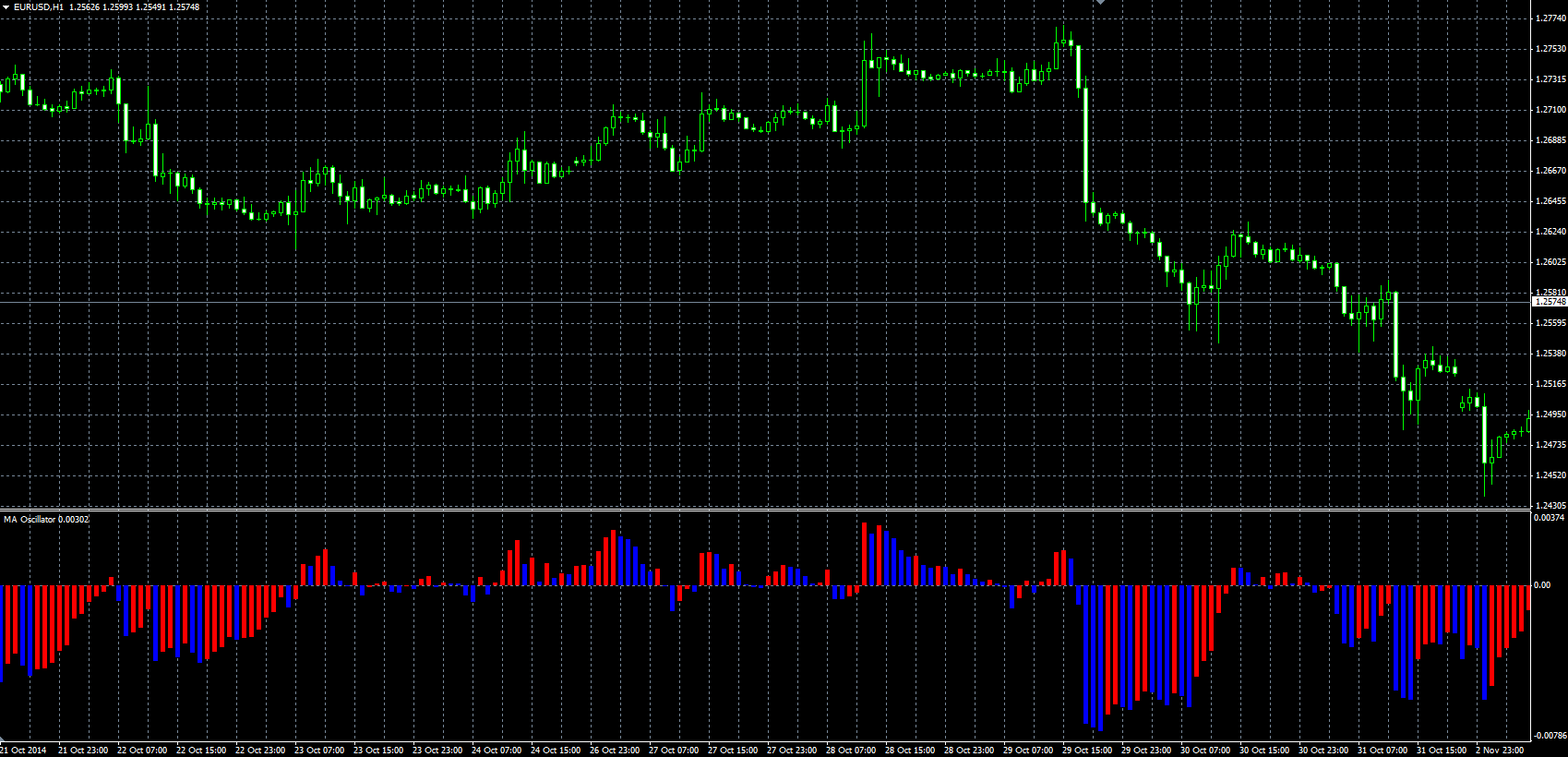This screenshot has width=1568, height=757.
Task: Click the 23 Oct 23:00 time label
Action: pyautogui.click(x=437, y=751)
